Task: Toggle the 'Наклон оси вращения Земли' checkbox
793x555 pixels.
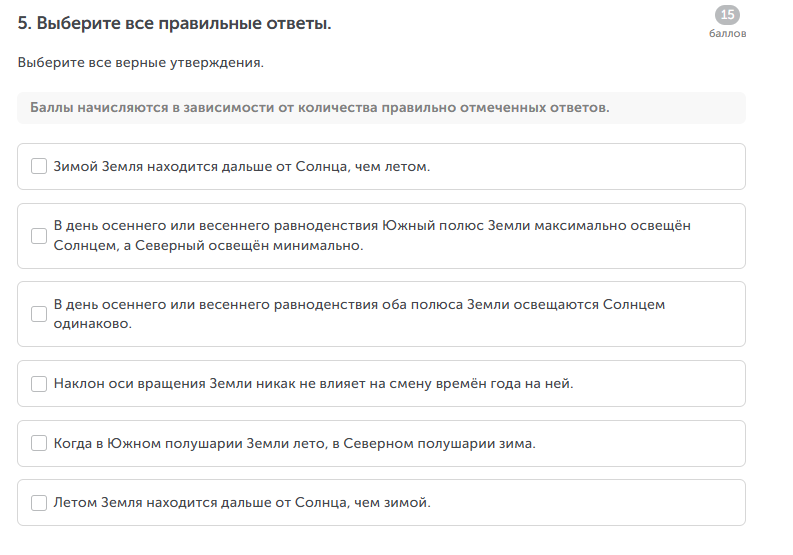Action: pyautogui.click(x=39, y=383)
